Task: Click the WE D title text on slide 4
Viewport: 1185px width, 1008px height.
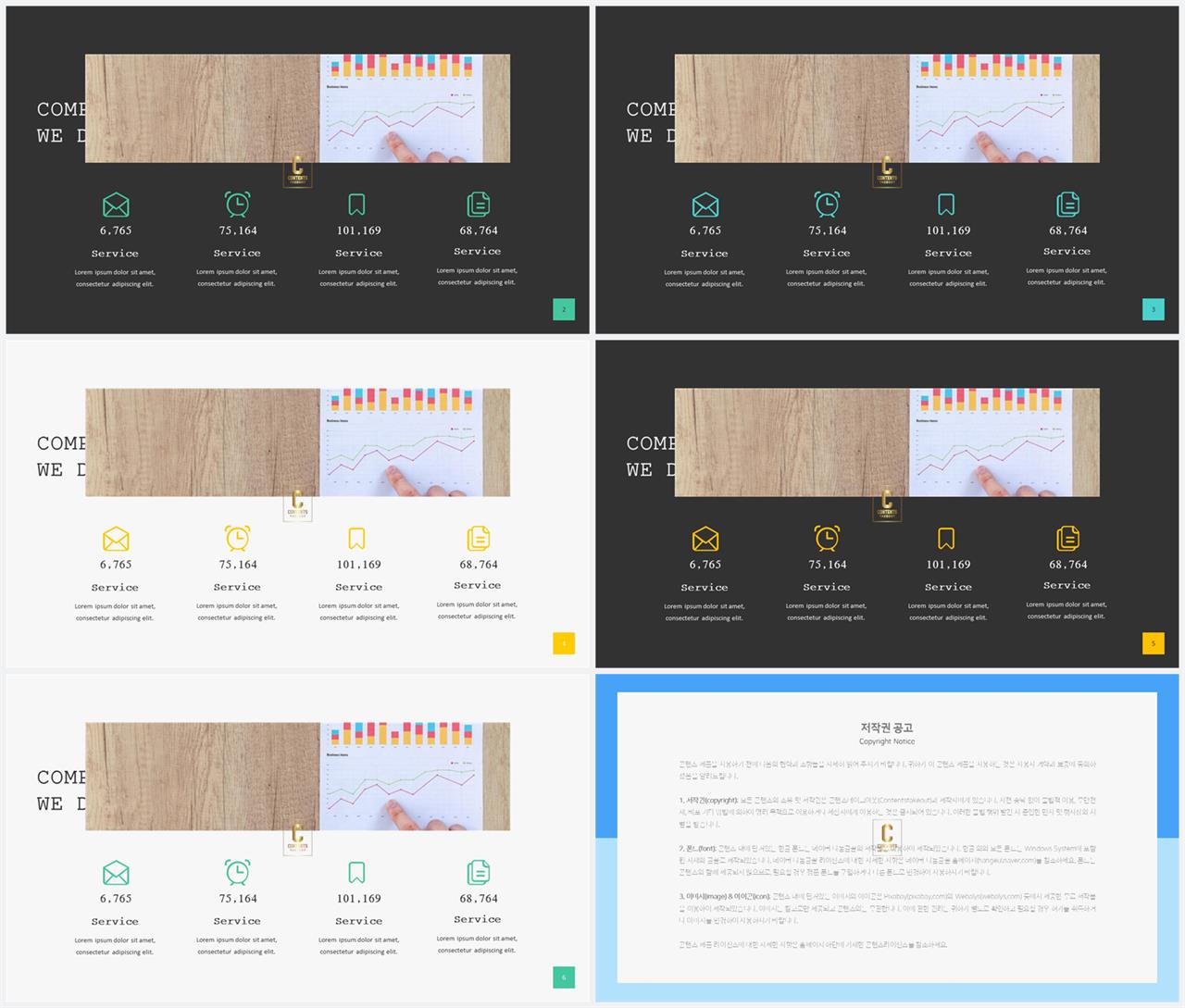Action: point(61,470)
